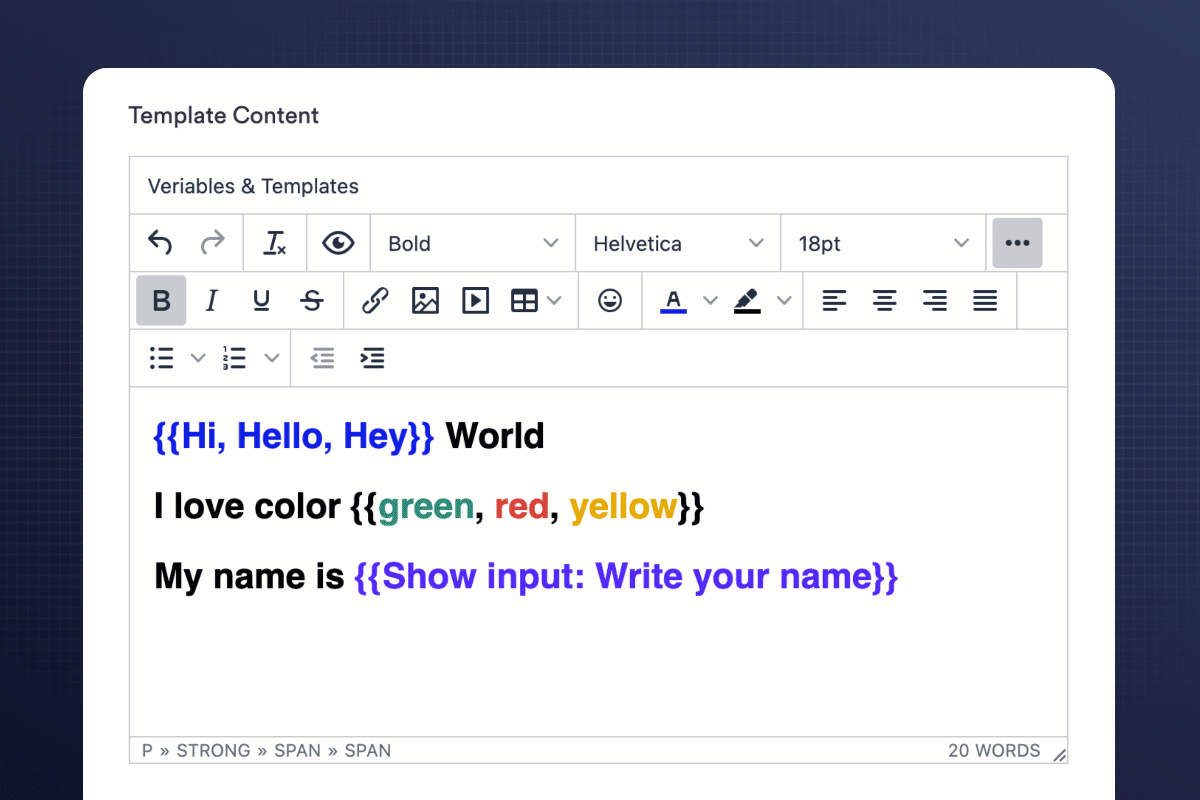1200x800 pixels.
Task: Align text center
Action: click(x=884, y=301)
